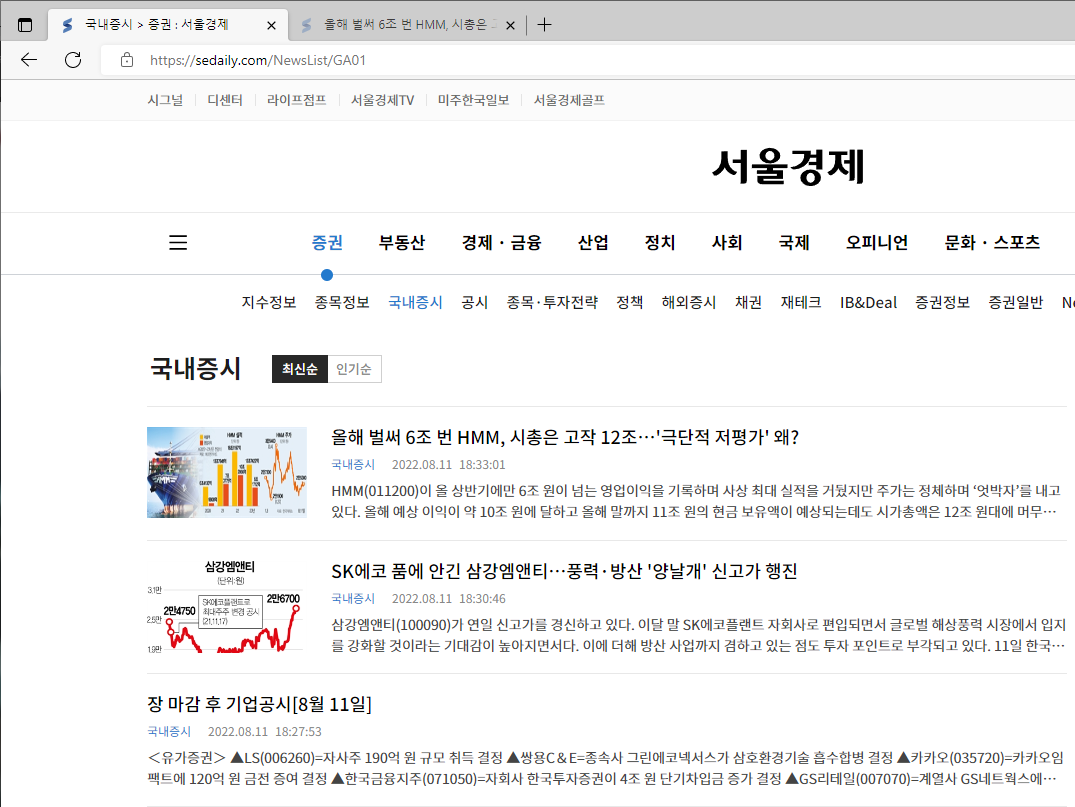Viewport: 1075px width, 807px height.
Task: Click the 서울경제 logo
Action: 788,167
